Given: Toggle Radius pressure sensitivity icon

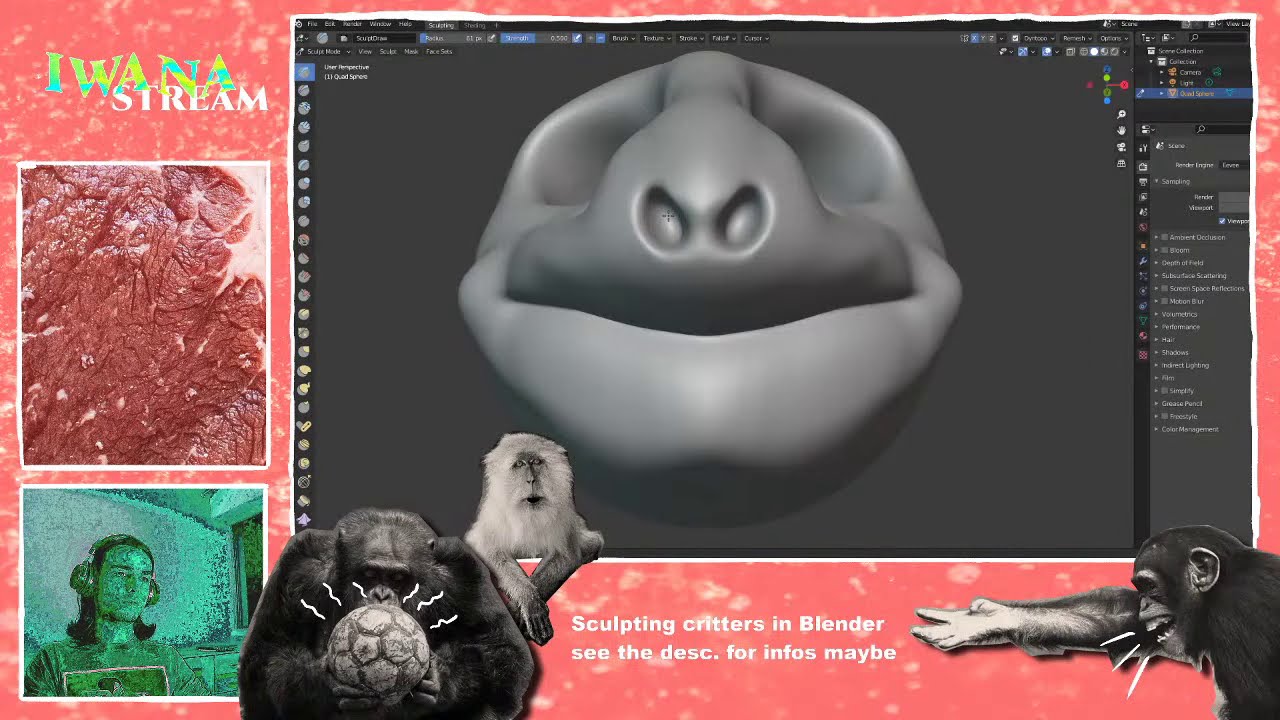Looking at the screenshot, I should (x=491, y=38).
